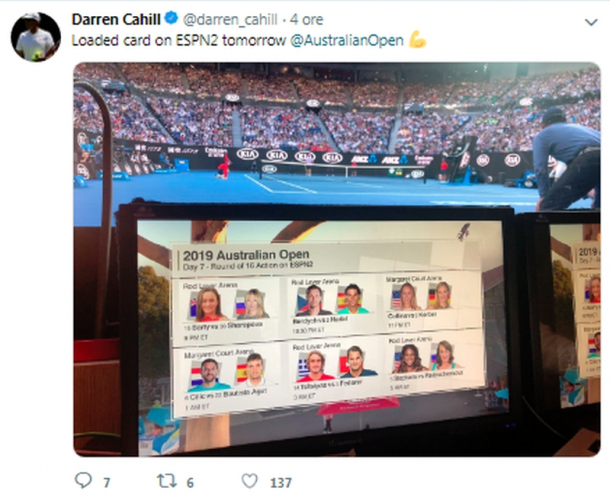Click the '2019 Australian Open' title in photo
Image resolution: width=610 pixels, height=497 pixels.
click(x=246, y=256)
